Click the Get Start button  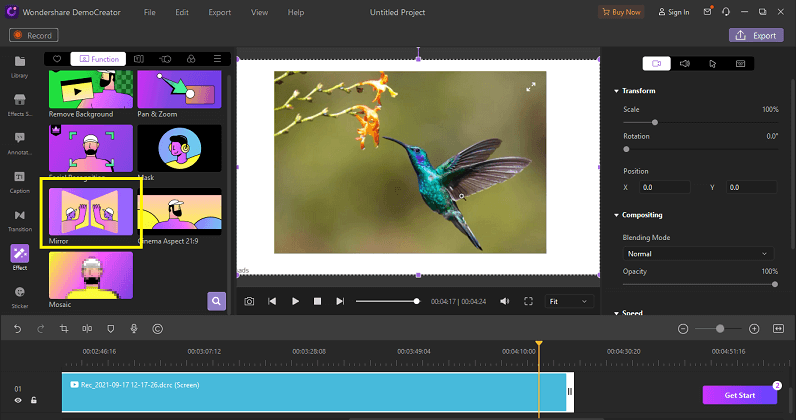coord(740,395)
